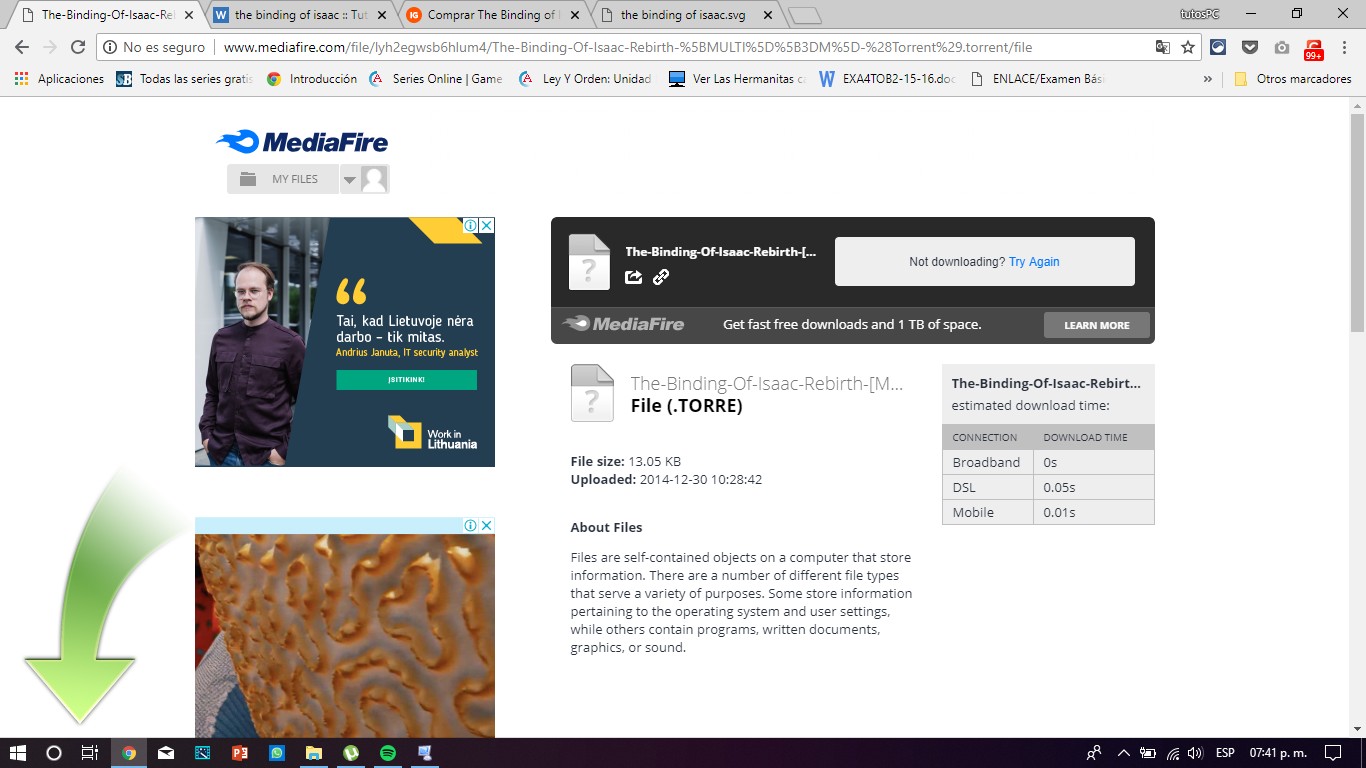1366x768 pixels.
Task: Open Otros marcadores bookmarks folder
Action: coord(1293,79)
